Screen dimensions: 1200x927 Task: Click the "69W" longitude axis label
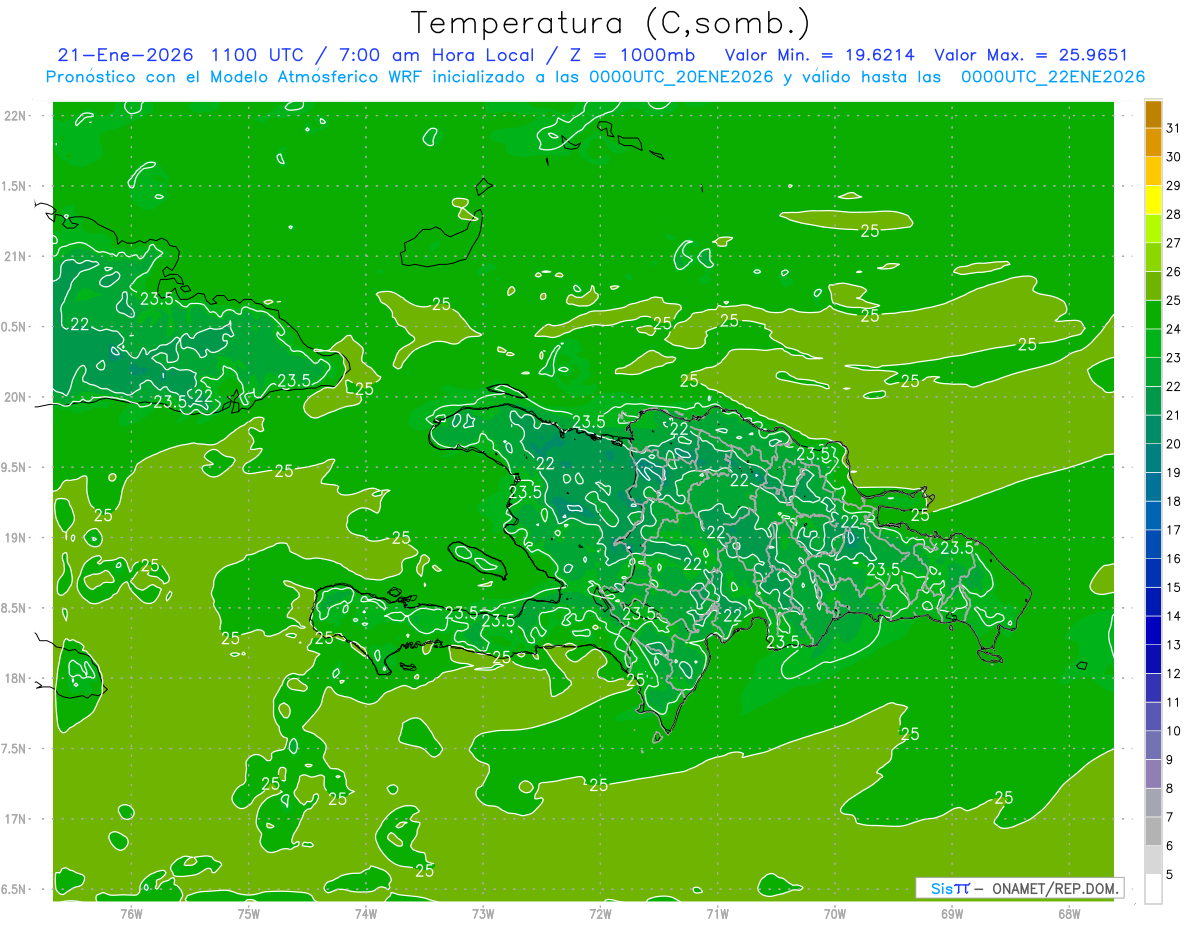(951, 914)
